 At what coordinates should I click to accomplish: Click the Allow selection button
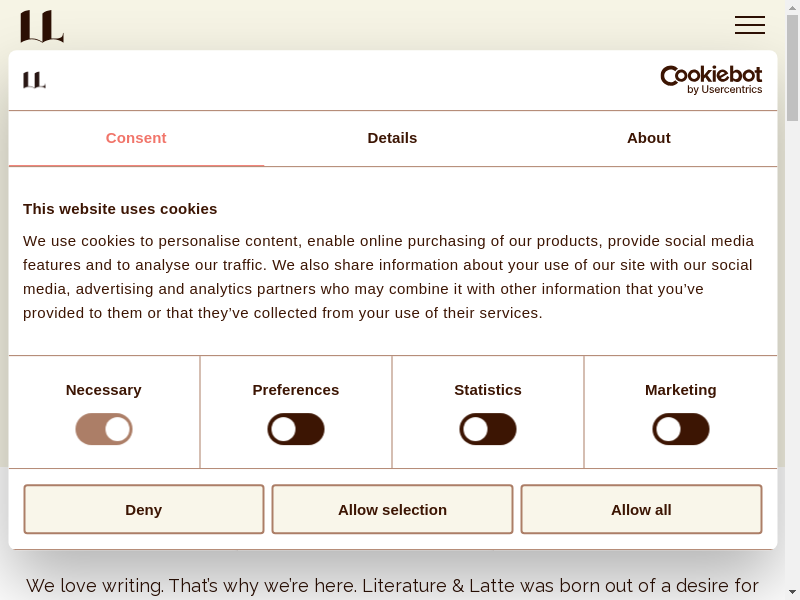pyautogui.click(x=392, y=510)
